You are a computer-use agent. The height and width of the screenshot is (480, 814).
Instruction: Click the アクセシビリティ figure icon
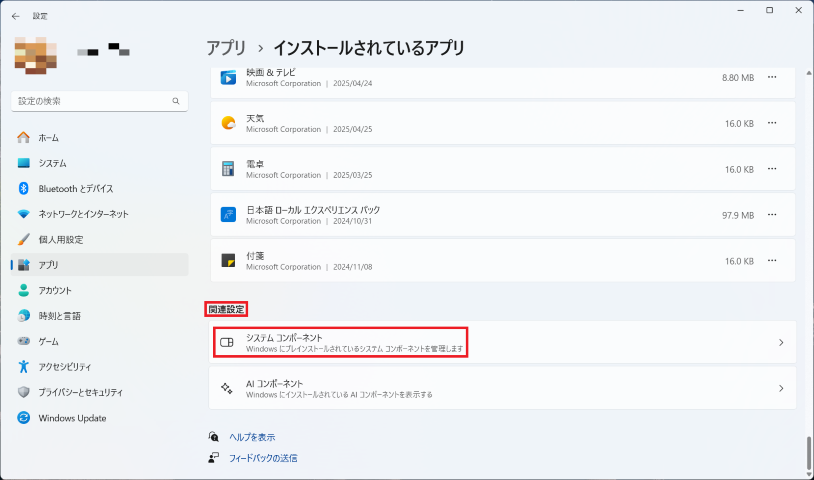click(23, 366)
